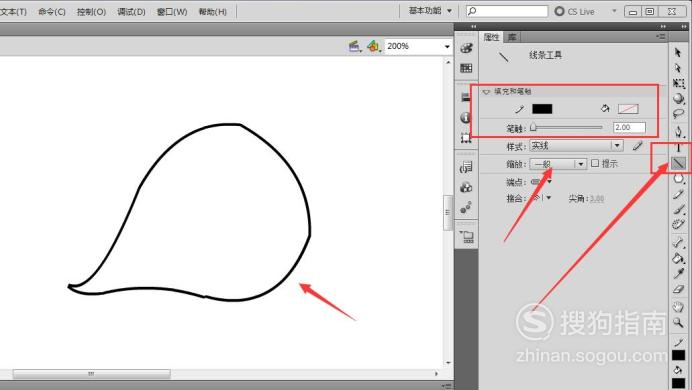Click the fill color swatch in properties

(x=628, y=109)
